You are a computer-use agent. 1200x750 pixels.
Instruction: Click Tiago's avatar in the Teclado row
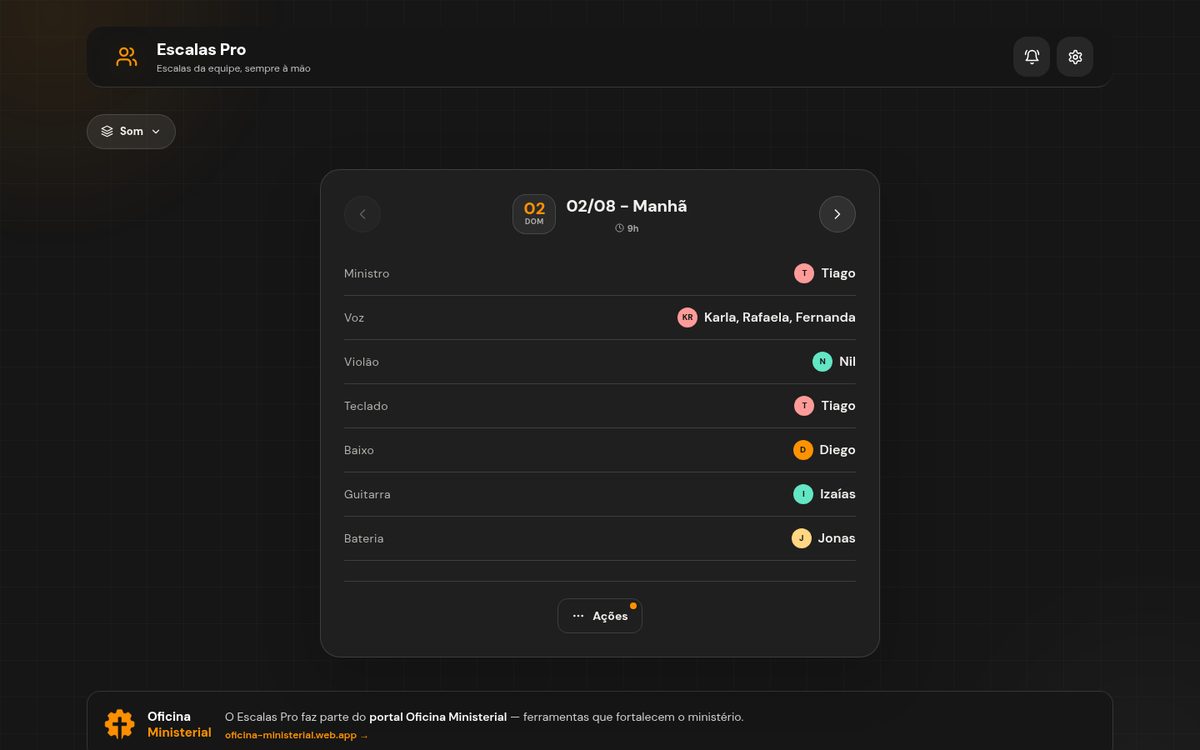[x=804, y=405]
